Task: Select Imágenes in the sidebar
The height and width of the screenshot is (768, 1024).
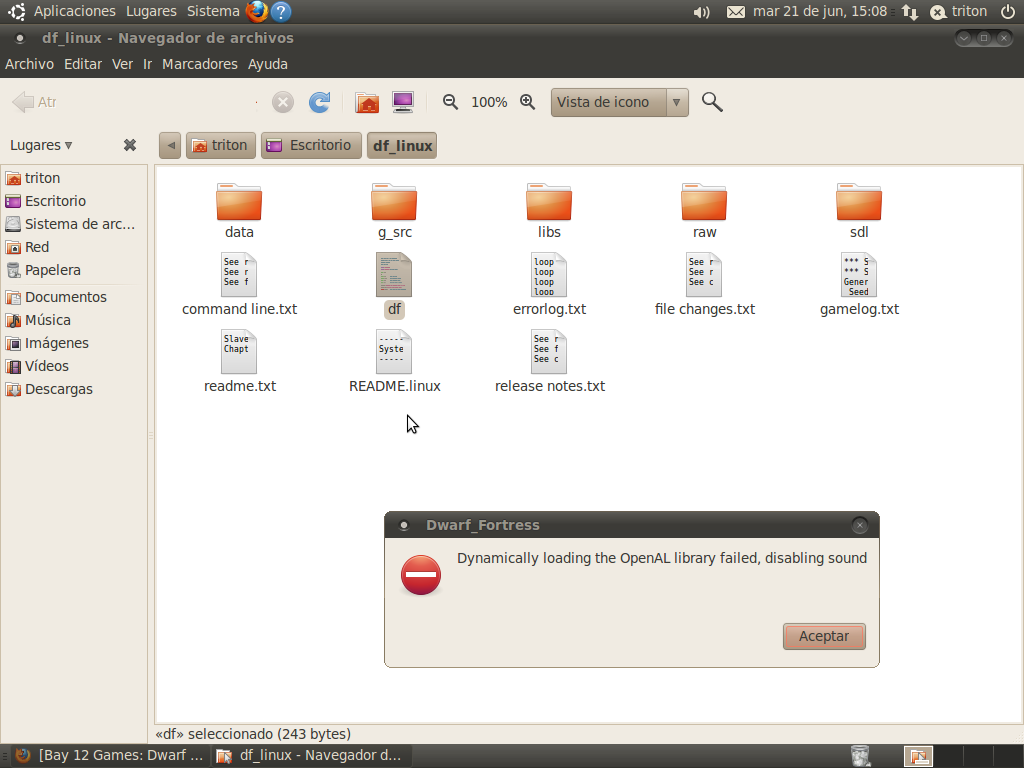Action: [x=74, y=343]
